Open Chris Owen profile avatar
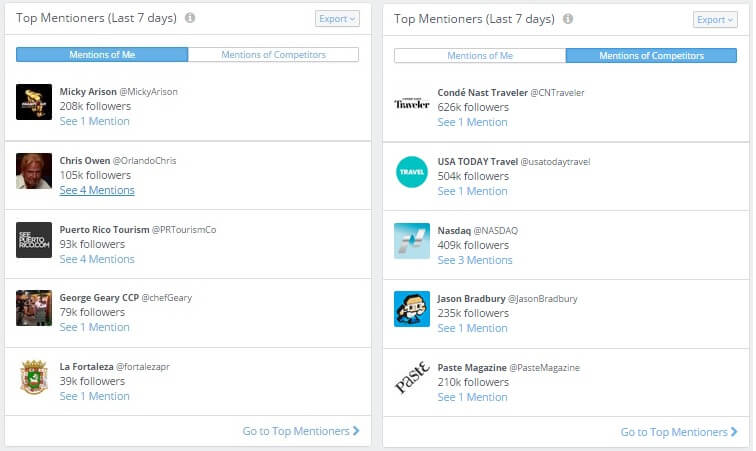 (x=34, y=171)
